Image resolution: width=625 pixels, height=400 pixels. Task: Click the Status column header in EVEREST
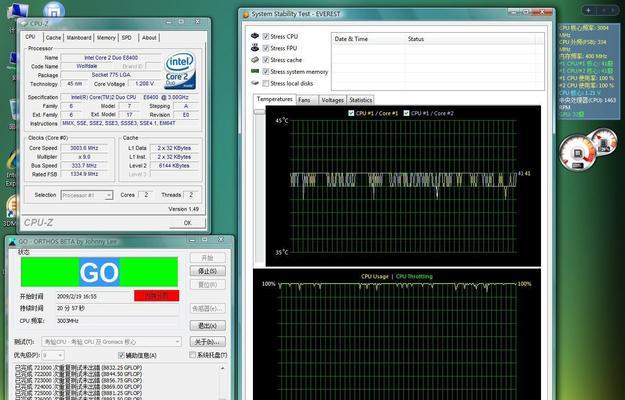tap(470, 39)
